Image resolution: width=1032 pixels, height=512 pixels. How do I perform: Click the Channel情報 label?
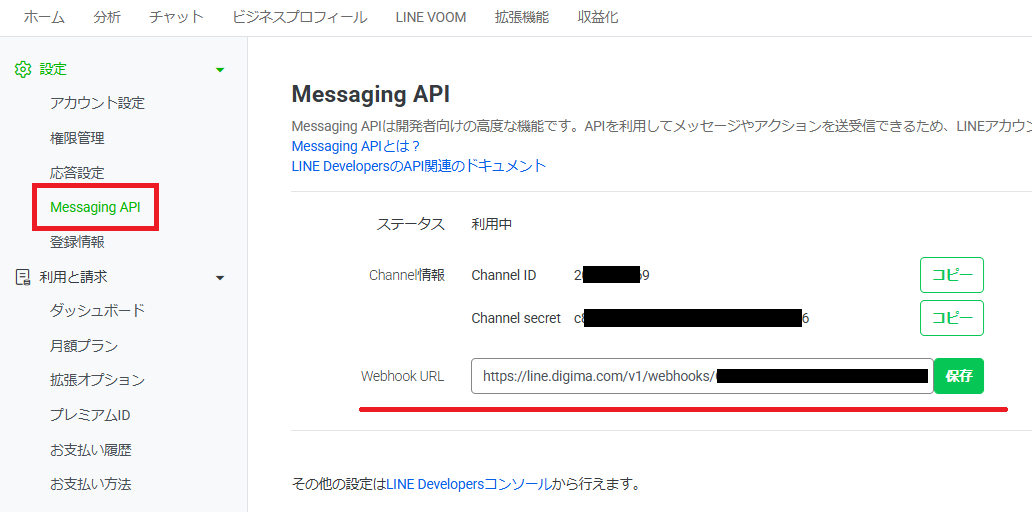pyautogui.click(x=407, y=275)
